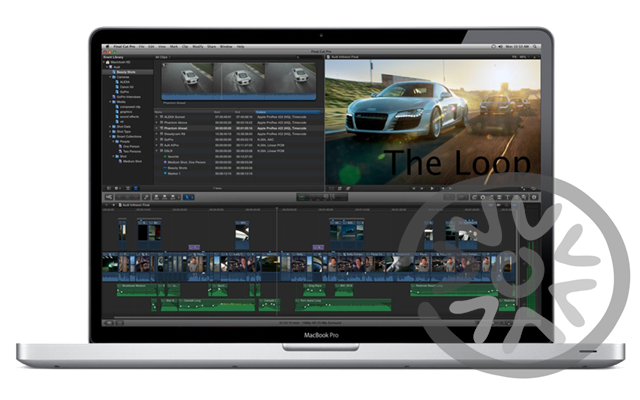The width and height of the screenshot is (640, 400).
Task: Collapse the DSLR clip disclosure triangle
Action: [x=157, y=151]
